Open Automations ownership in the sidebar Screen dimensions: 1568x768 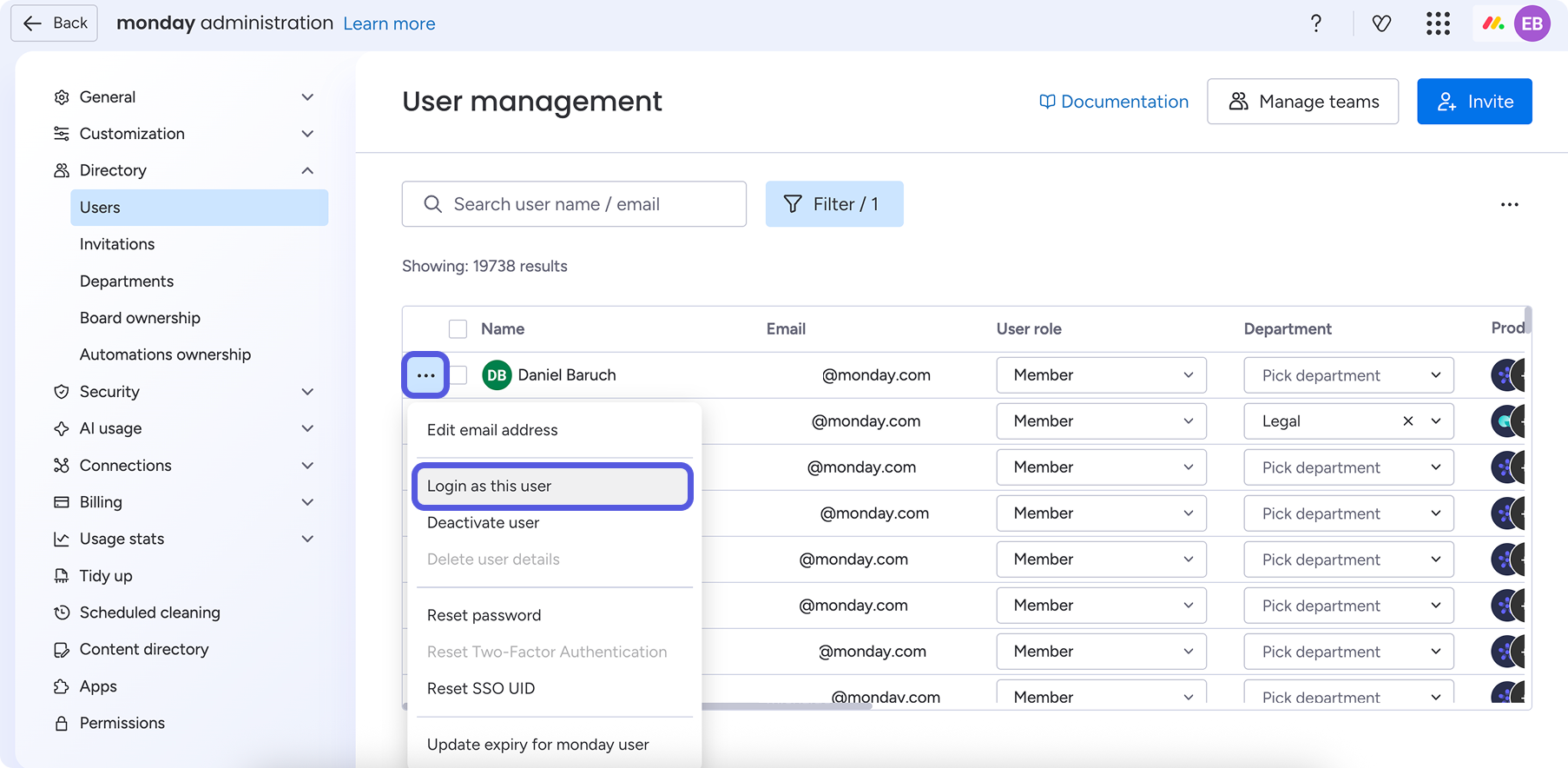[x=165, y=354]
